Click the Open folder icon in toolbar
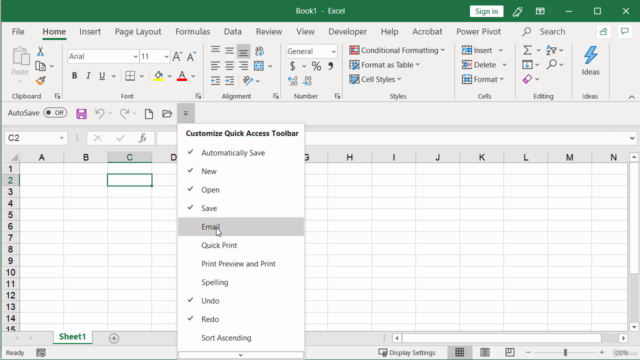Screen dimensions: 640x360 (x=167, y=113)
